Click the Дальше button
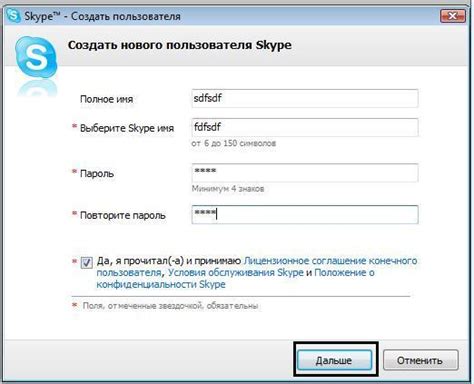474x384 pixels. pos(334,360)
